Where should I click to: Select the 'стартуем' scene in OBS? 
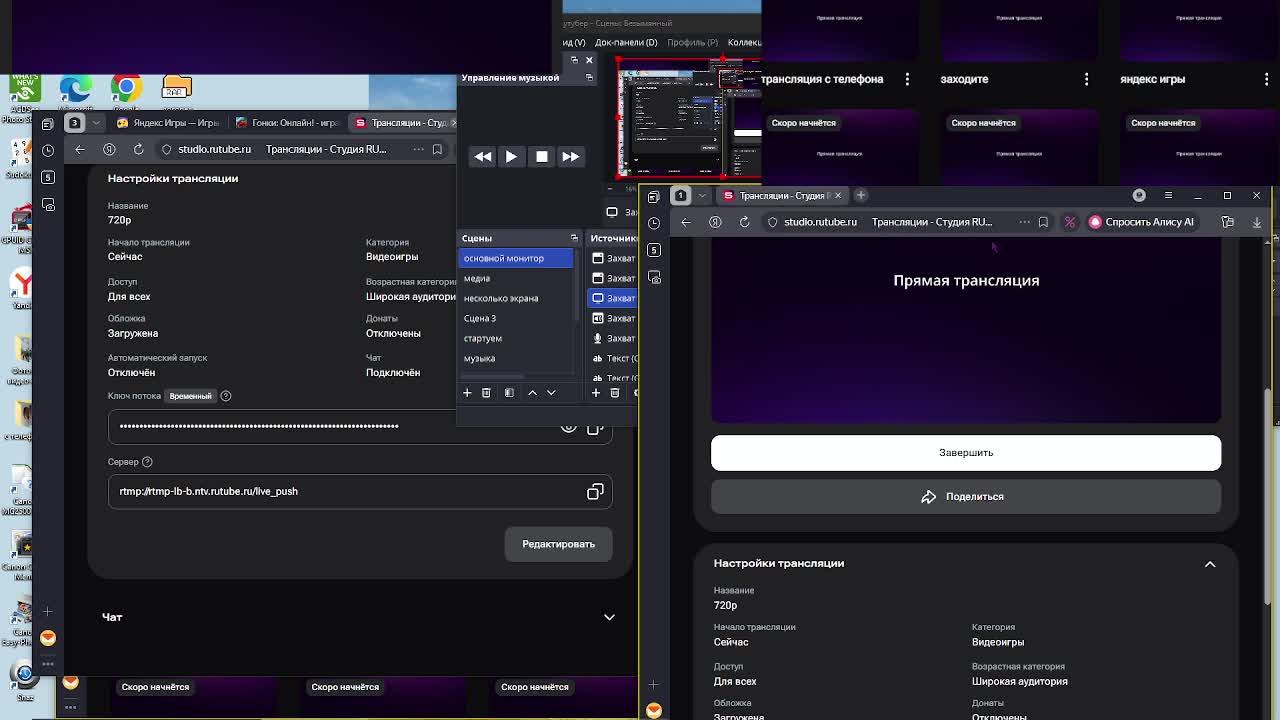(516, 338)
